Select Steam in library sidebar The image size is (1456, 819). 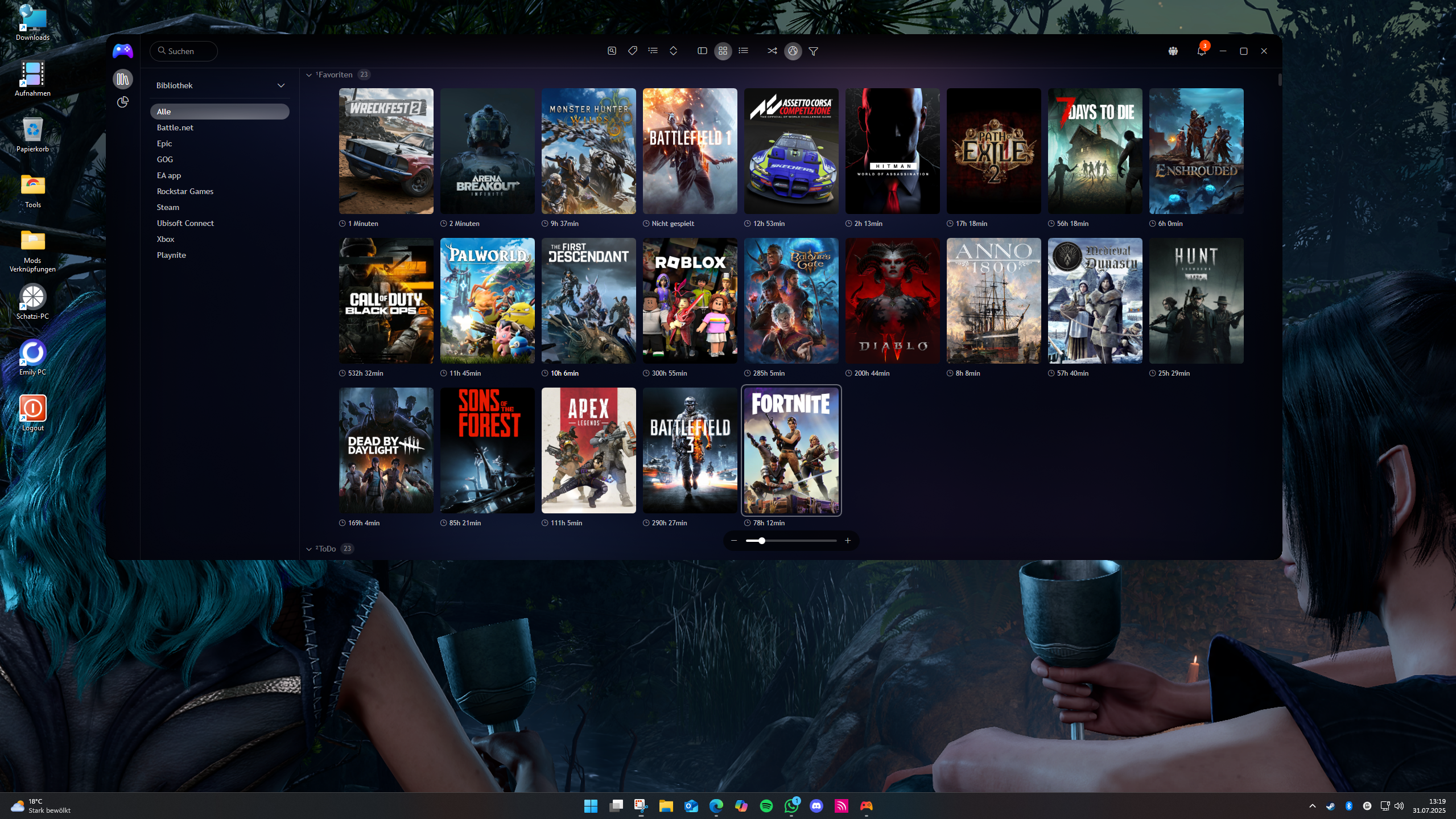coord(168,207)
